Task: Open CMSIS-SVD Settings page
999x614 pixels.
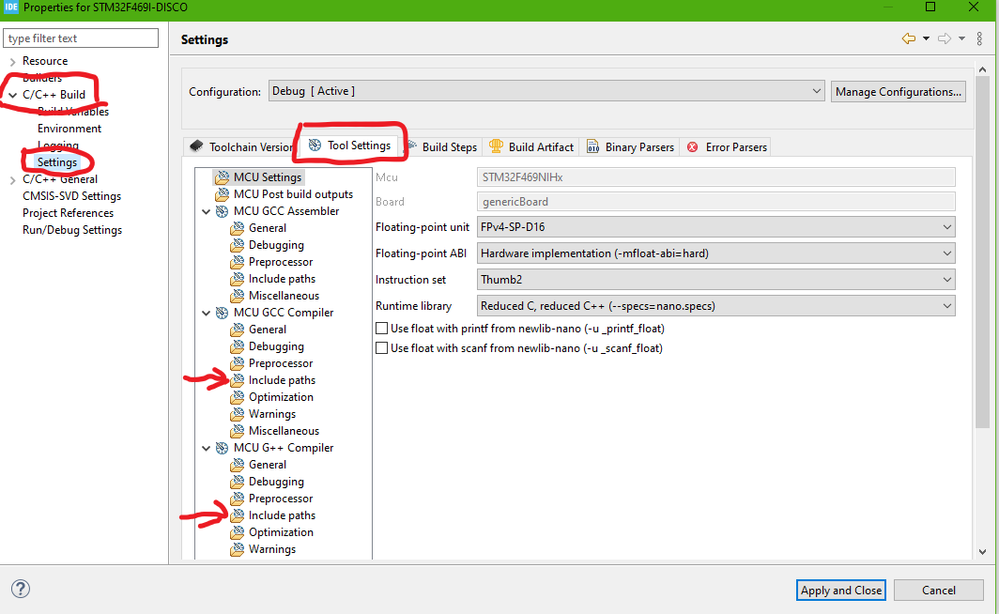Action: (x=71, y=196)
